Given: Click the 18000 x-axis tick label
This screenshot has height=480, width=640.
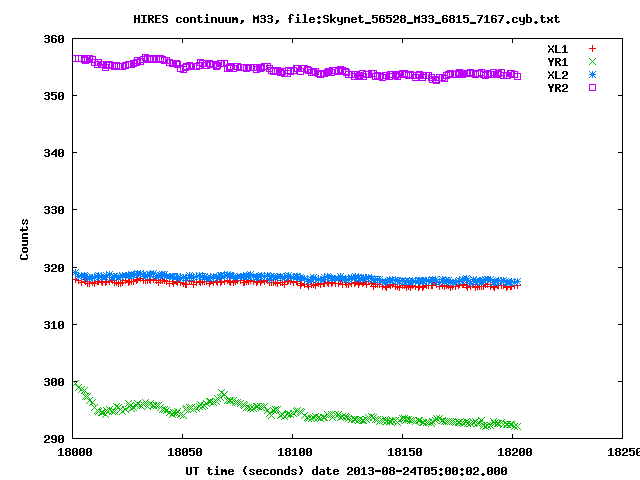Looking at the screenshot, I should coord(75,452).
